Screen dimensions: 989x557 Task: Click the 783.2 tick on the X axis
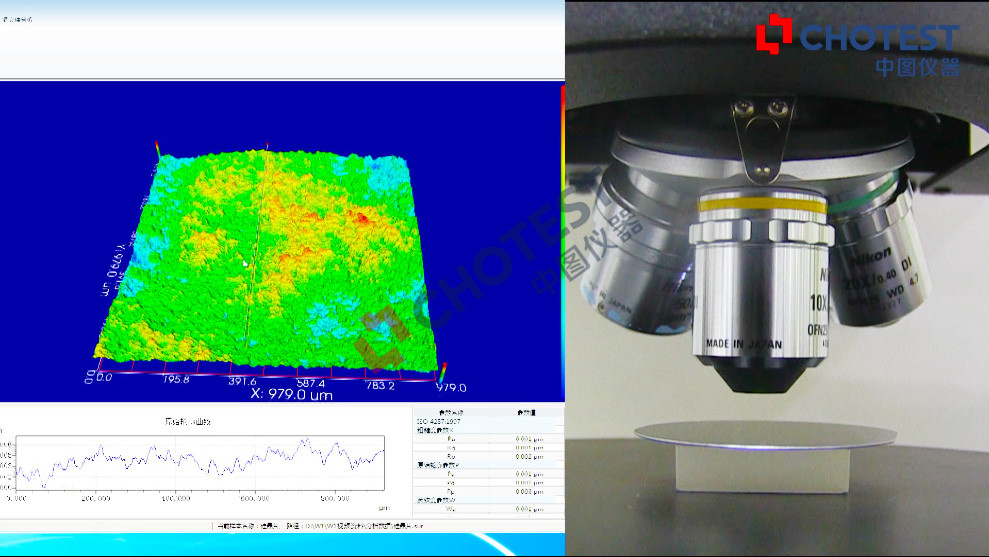pos(383,385)
